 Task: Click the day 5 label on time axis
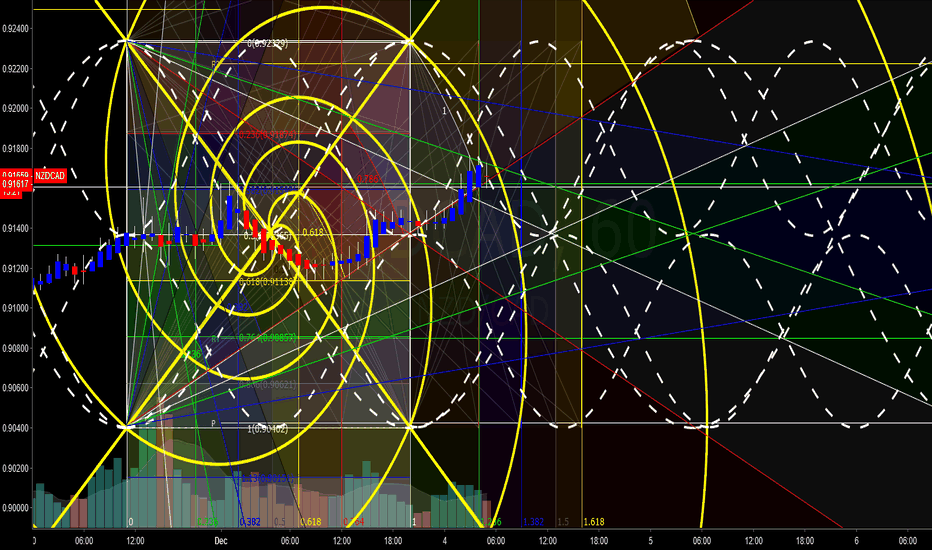651,540
